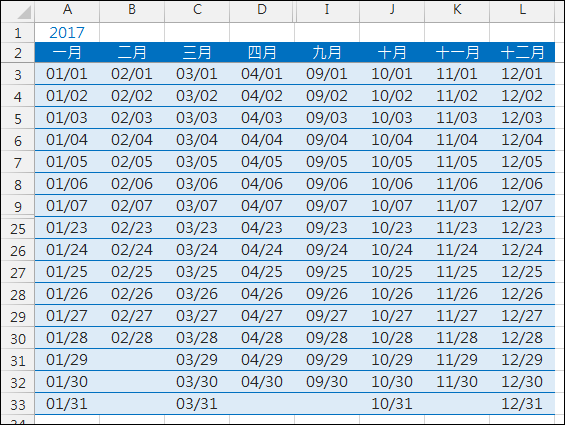Image resolution: width=565 pixels, height=425 pixels.
Task: Select row 25 header
Action: tap(18, 229)
